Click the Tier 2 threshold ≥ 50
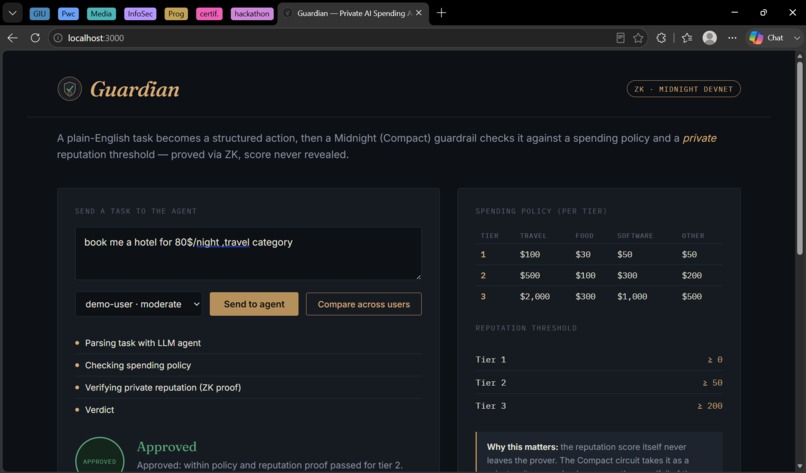 pyautogui.click(x=712, y=383)
